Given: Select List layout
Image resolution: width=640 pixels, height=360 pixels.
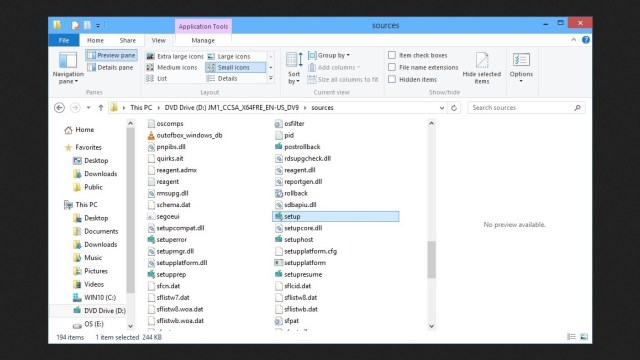Looking at the screenshot, I should click(157, 78).
